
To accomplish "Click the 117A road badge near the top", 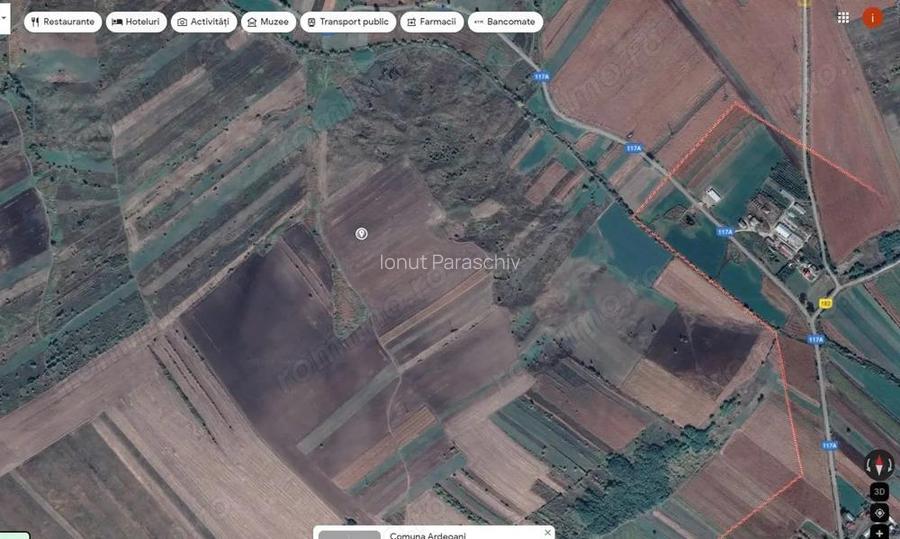I will [541, 77].
